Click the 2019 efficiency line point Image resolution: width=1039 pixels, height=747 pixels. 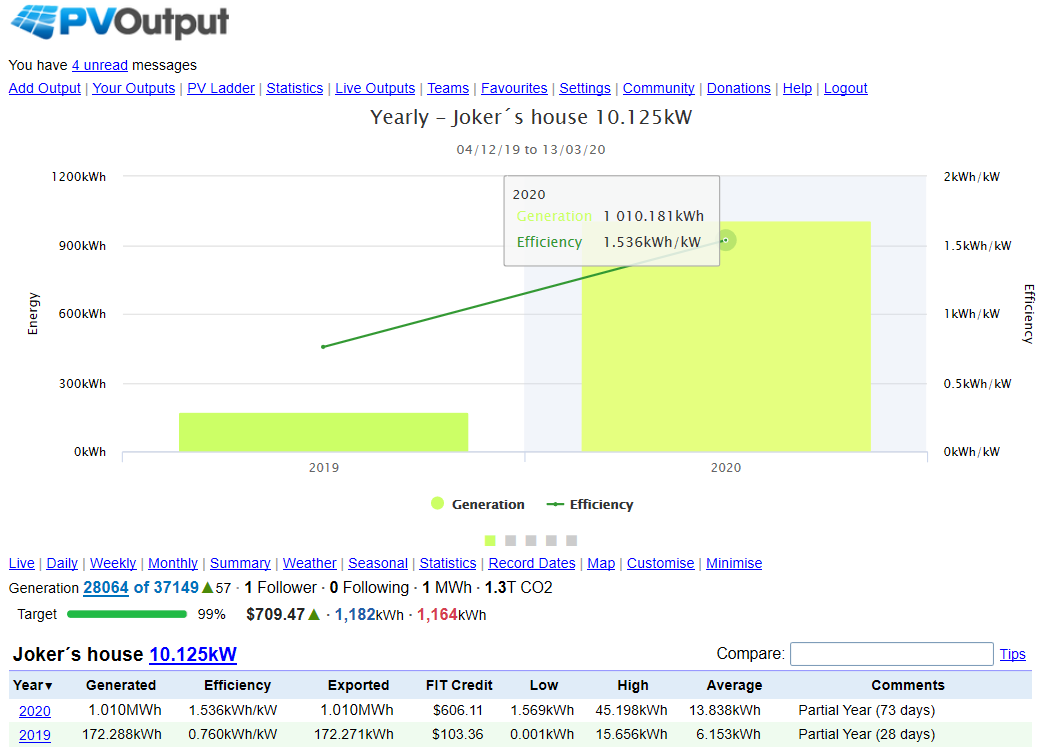pos(323,347)
